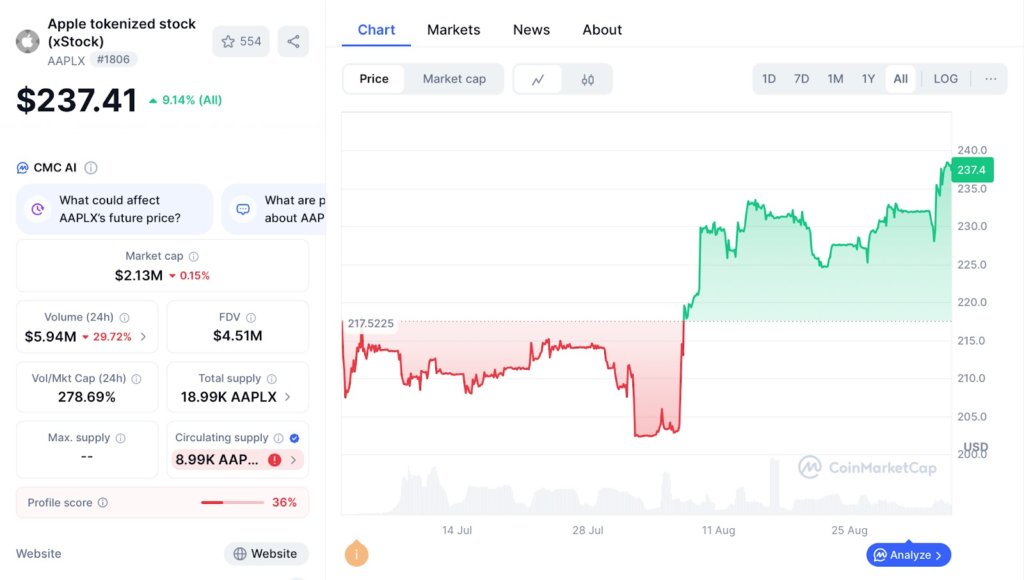The image size is (1024, 580).
Task: Enable LOG scale on chart
Action: (x=945, y=79)
